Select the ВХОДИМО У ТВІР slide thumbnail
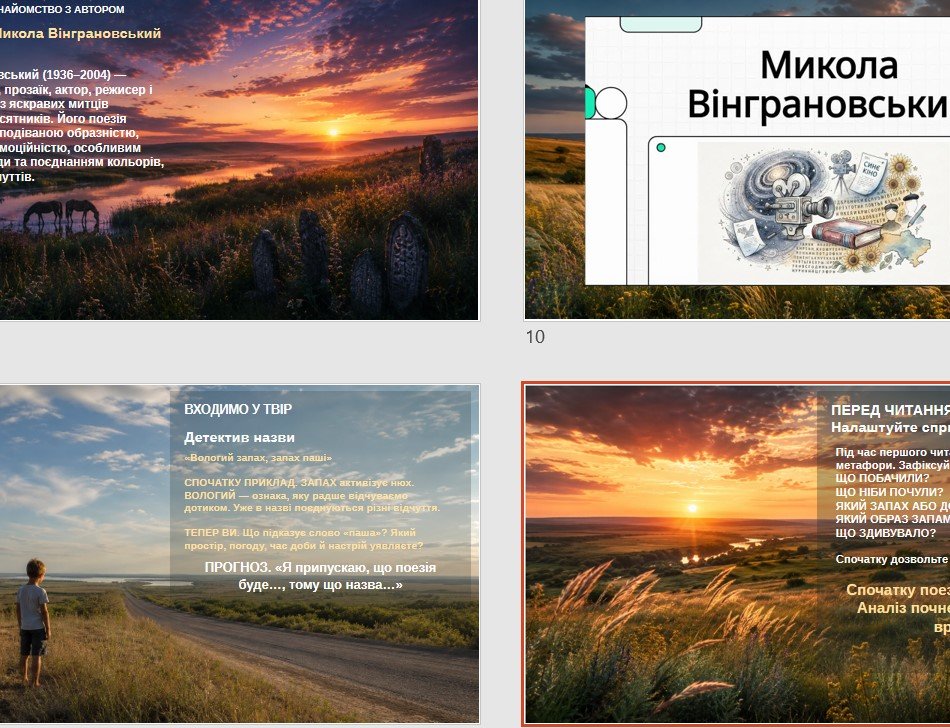This screenshot has width=950, height=728. click(239, 554)
